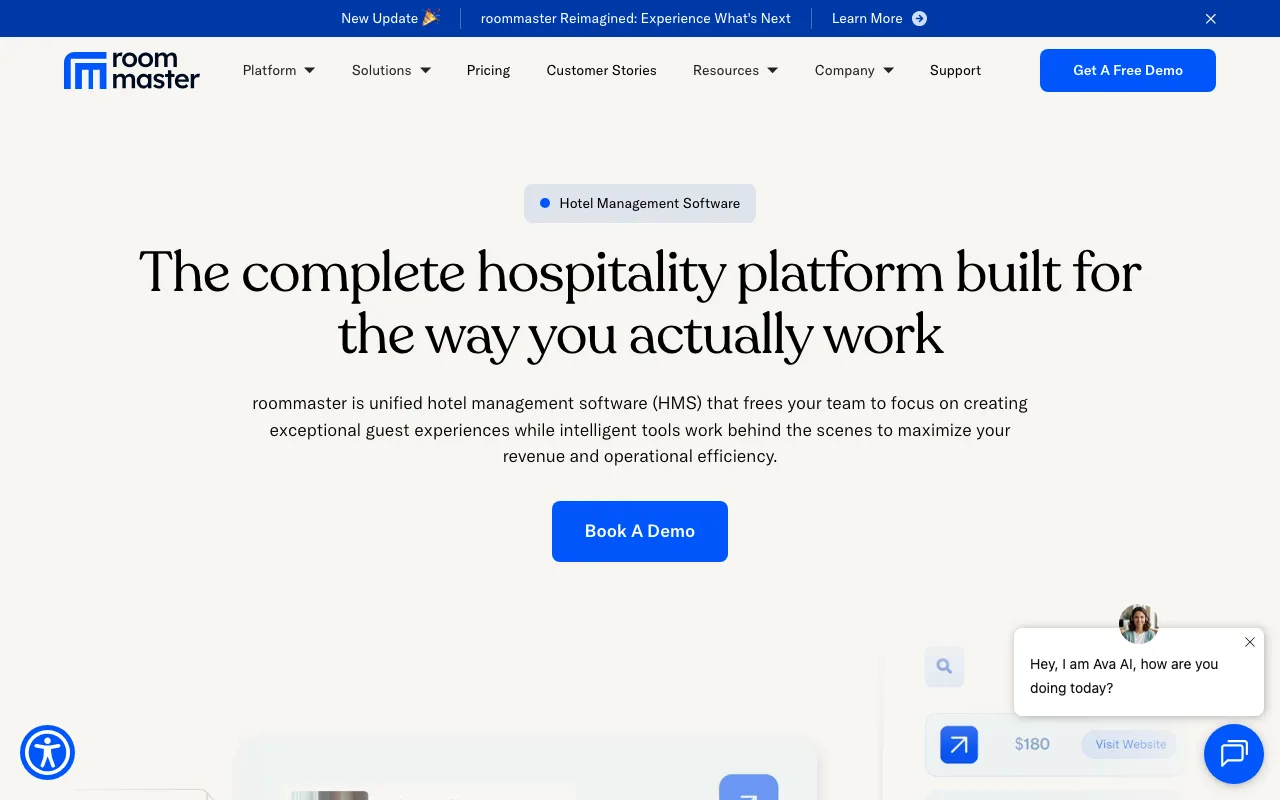Open the chat launcher icon
1280x800 pixels.
coord(1234,753)
